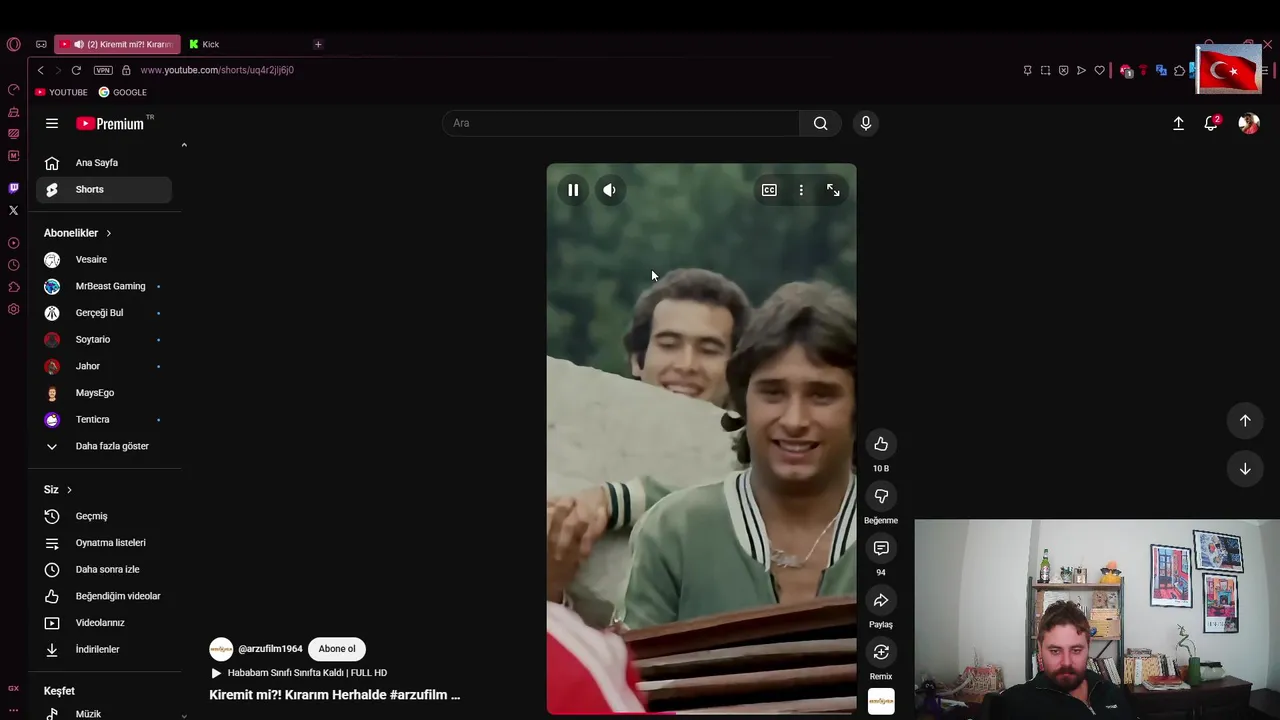This screenshot has width=1280, height=720.
Task: Open Opera sidebar settings gear
Action: point(13,309)
